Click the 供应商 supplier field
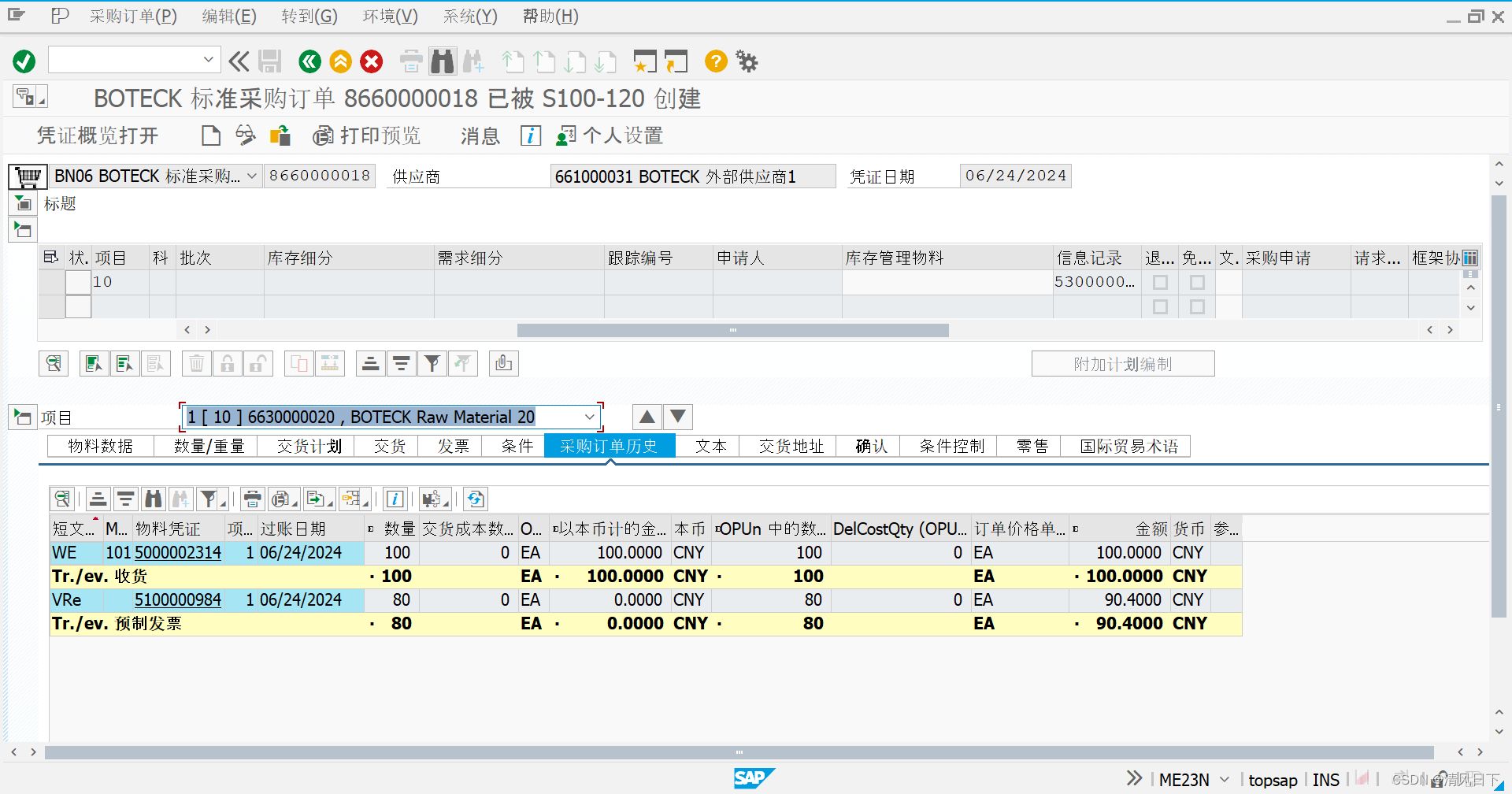This screenshot has width=1512, height=794. [692, 176]
